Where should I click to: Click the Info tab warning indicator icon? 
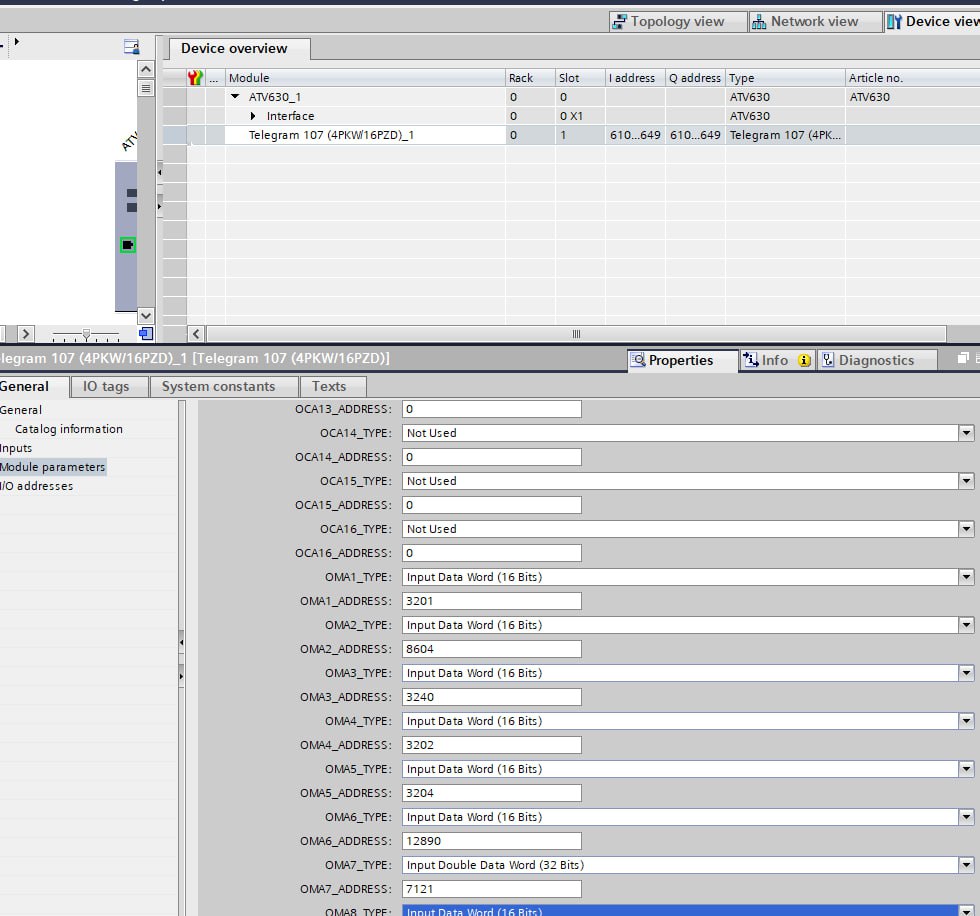(x=804, y=361)
